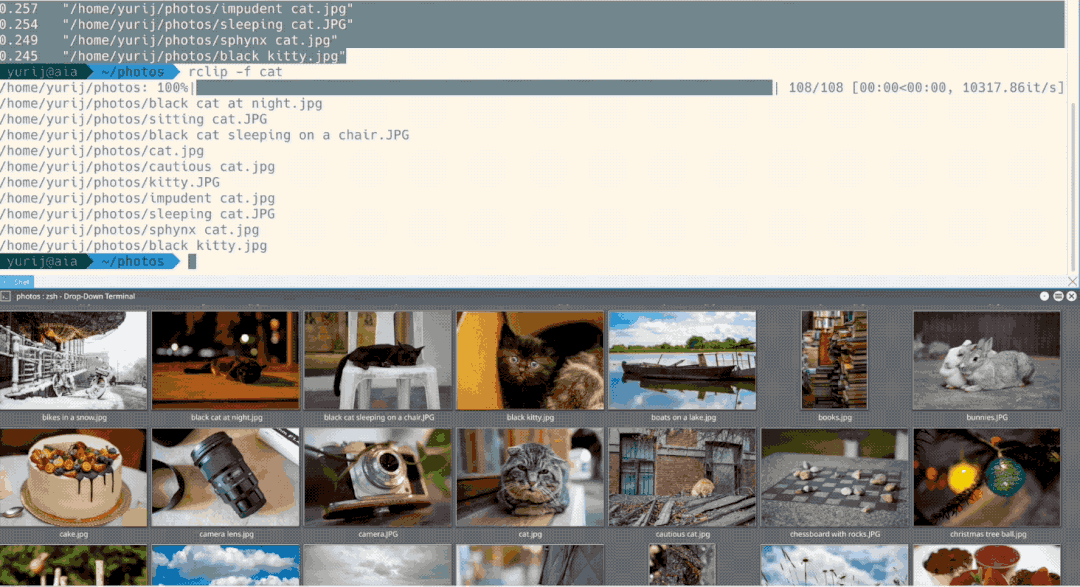Click the '~/photos' segment of the last prompt
The width and height of the screenshot is (1080, 587).
point(133,262)
